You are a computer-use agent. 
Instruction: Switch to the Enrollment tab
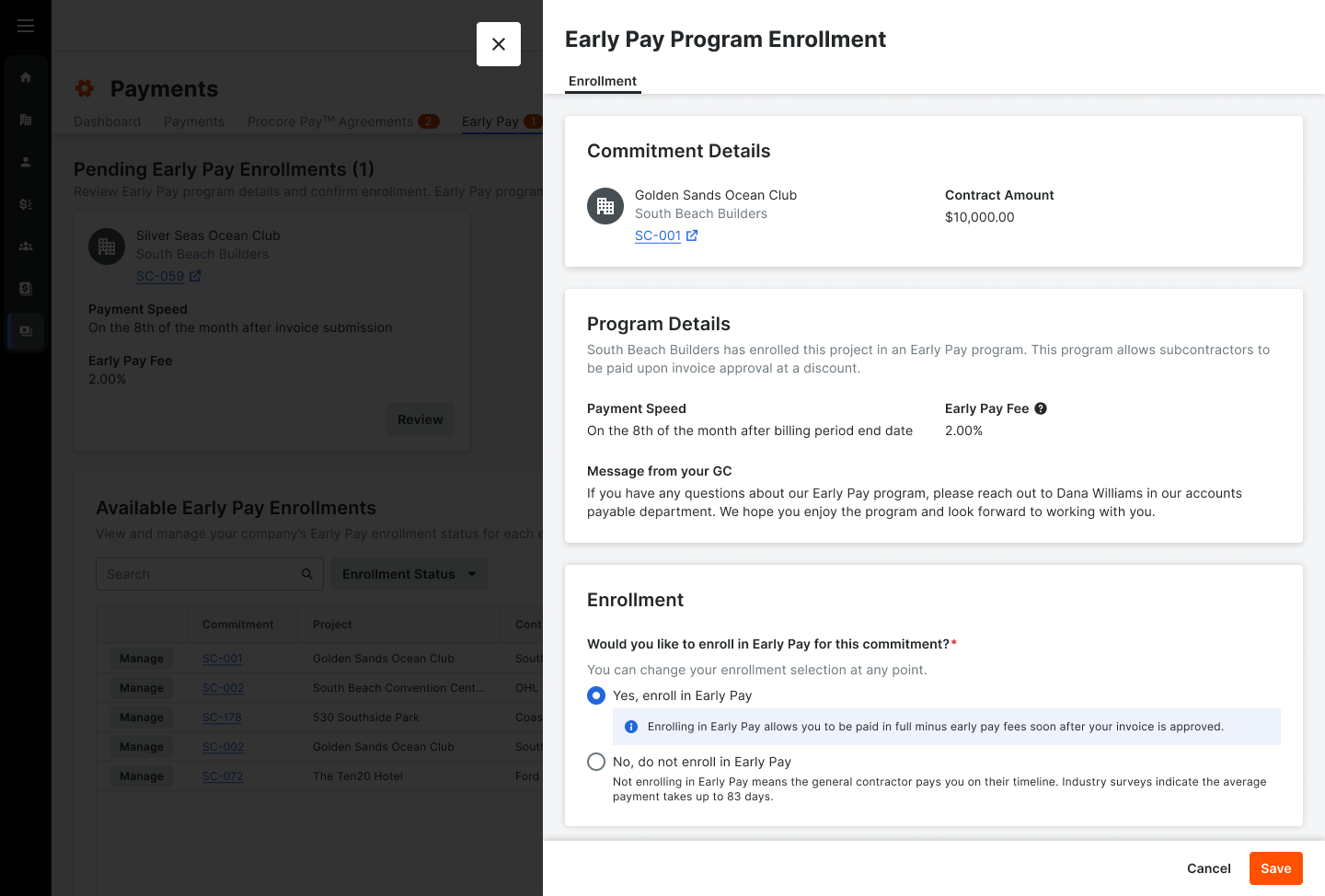tap(603, 81)
